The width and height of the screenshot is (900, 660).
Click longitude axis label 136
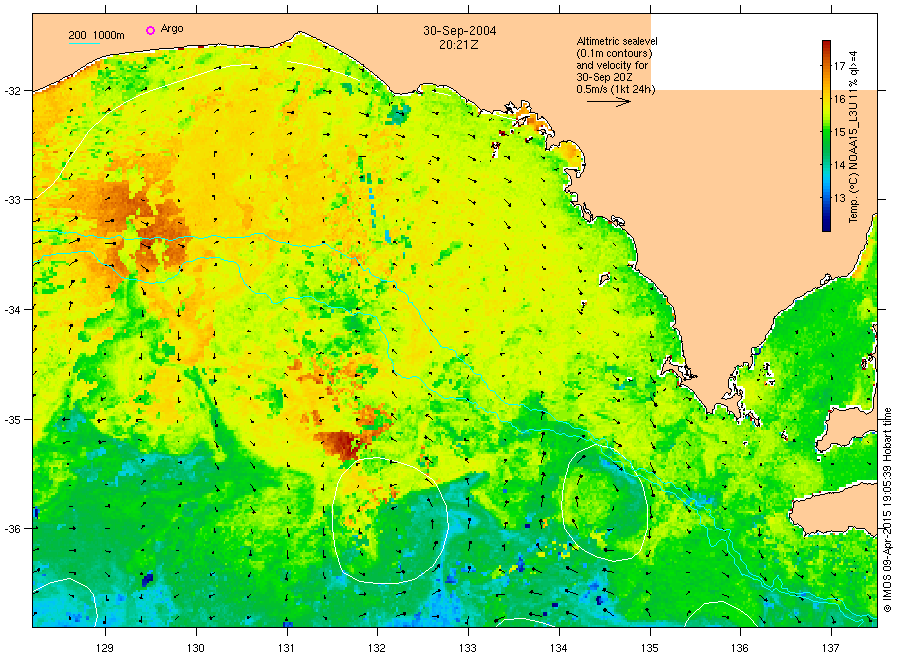740,648
